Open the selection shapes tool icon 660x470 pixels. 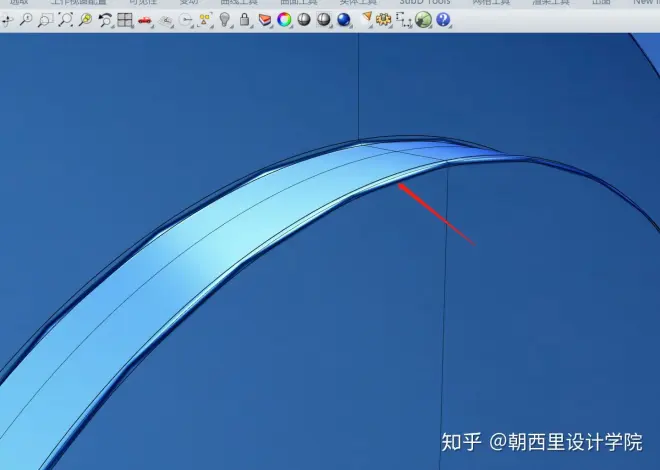205,20
